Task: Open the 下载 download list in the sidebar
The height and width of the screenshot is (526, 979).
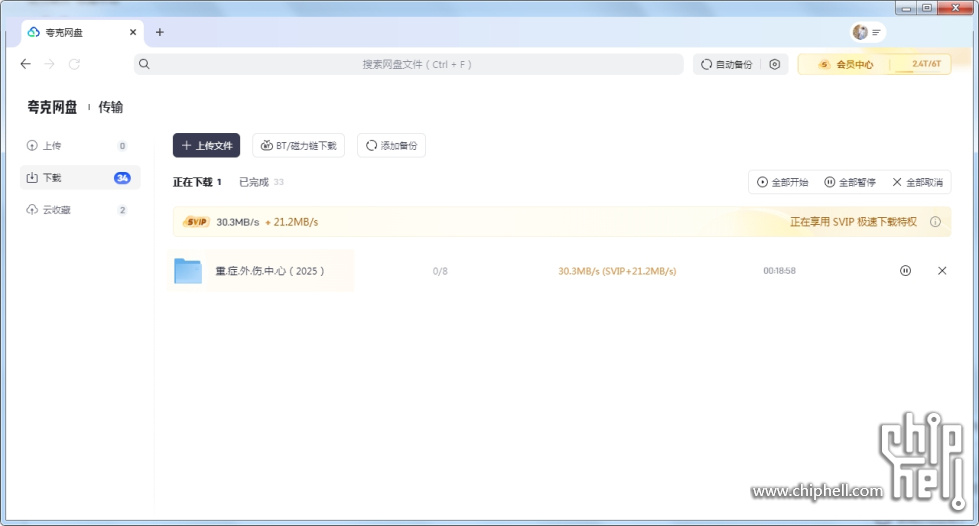Action: [80, 178]
